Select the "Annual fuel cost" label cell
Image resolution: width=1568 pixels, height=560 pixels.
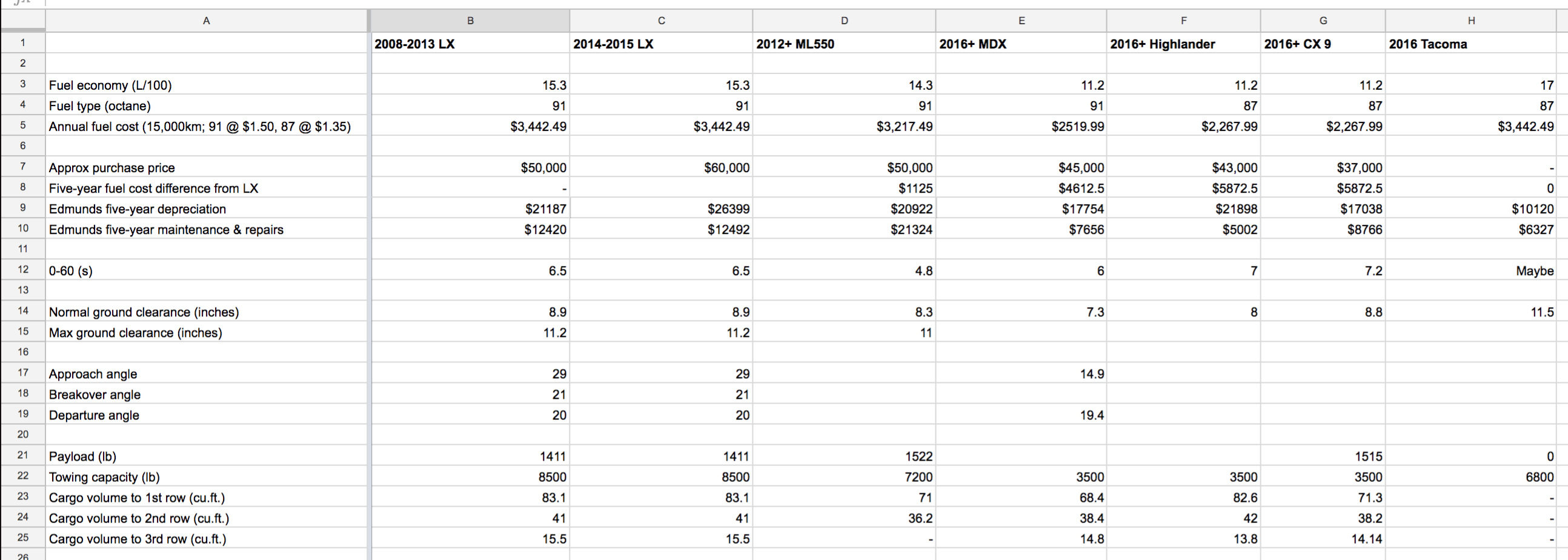coord(207,126)
